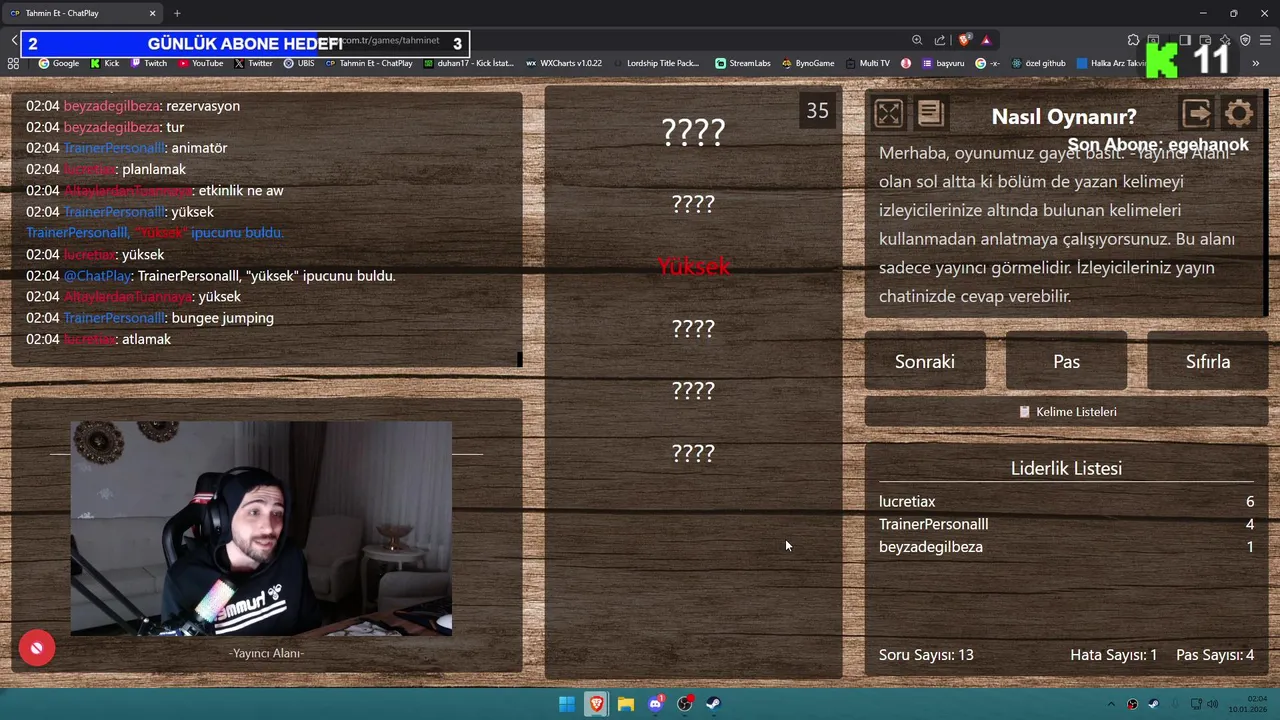
Task: Open StreamLabs bookmark
Action: coord(743,63)
